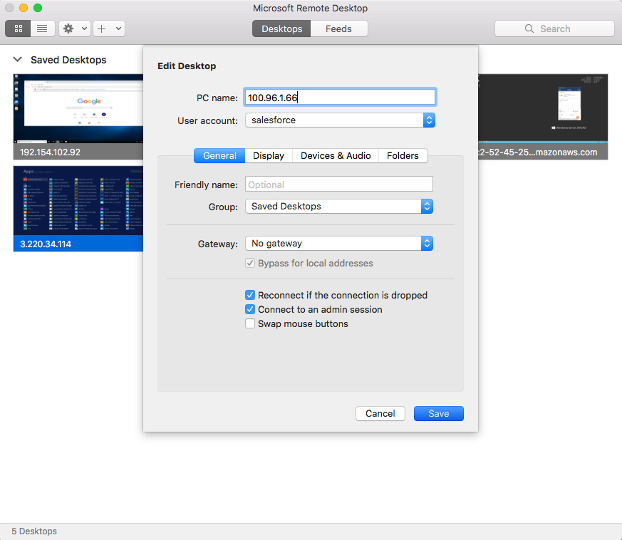Open the User account dropdown

(x=428, y=120)
